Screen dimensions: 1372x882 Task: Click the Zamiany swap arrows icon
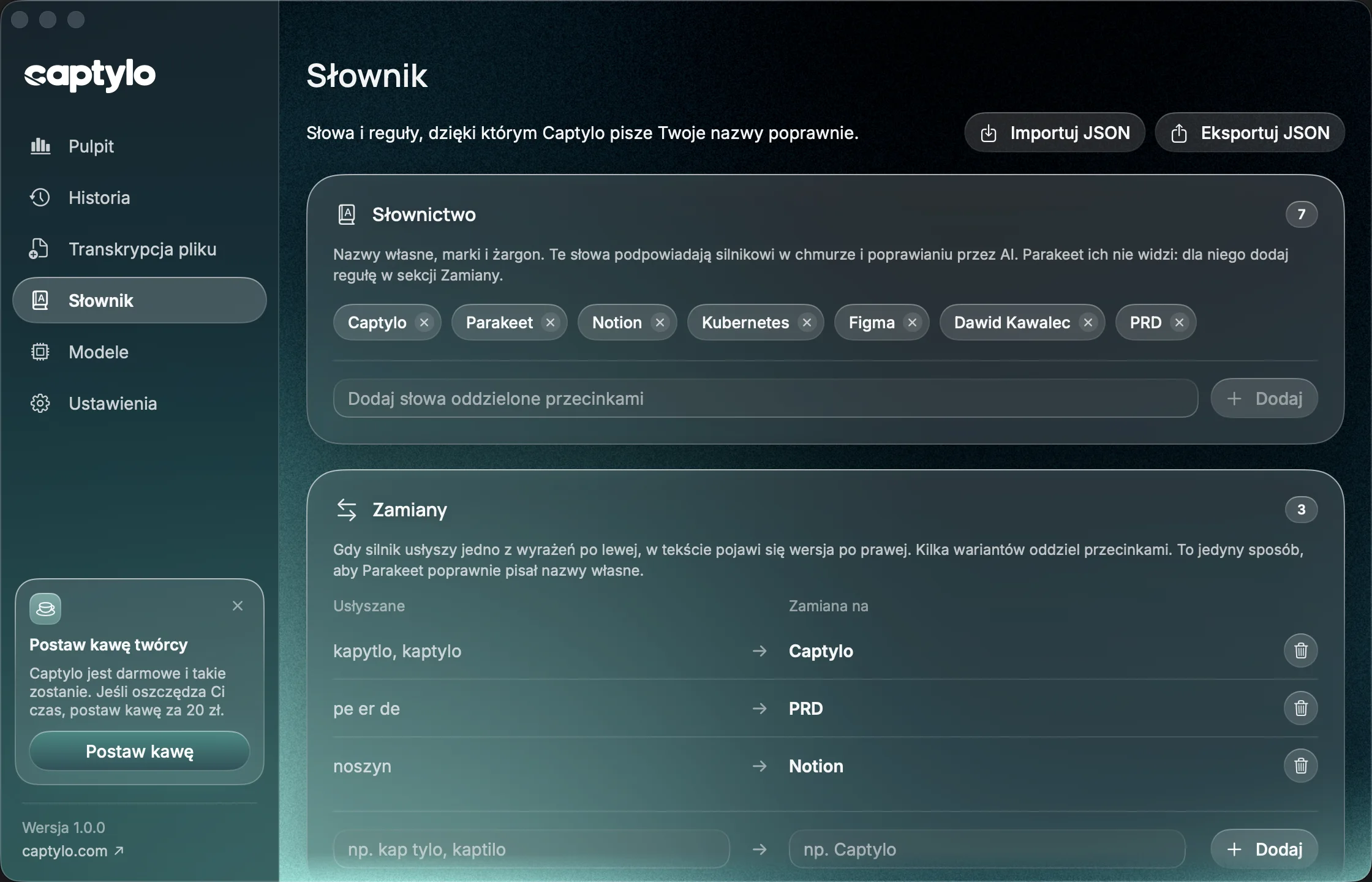pyautogui.click(x=347, y=510)
